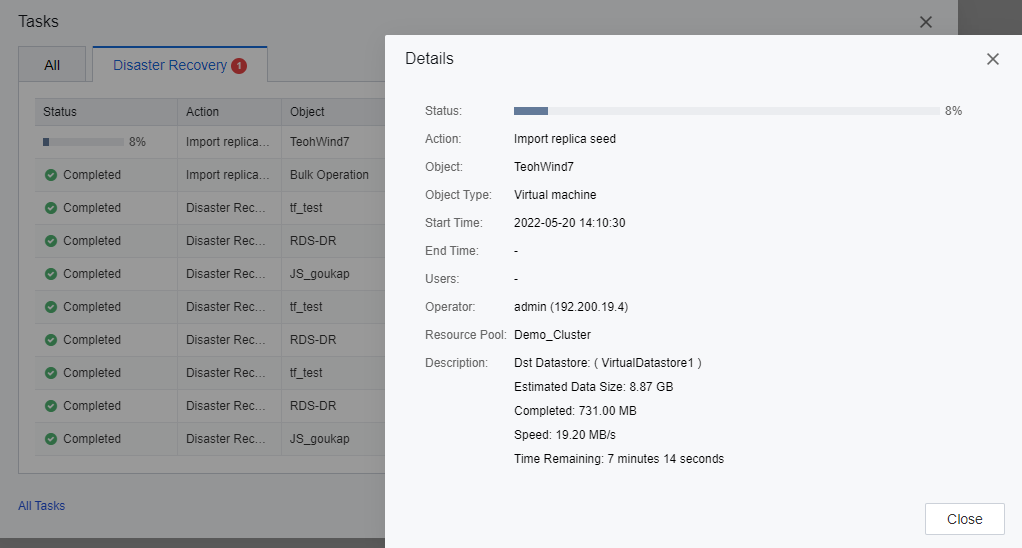Sort by the Action column header
This screenshot has width=1022, height=548.
click(x=202, y=112)
